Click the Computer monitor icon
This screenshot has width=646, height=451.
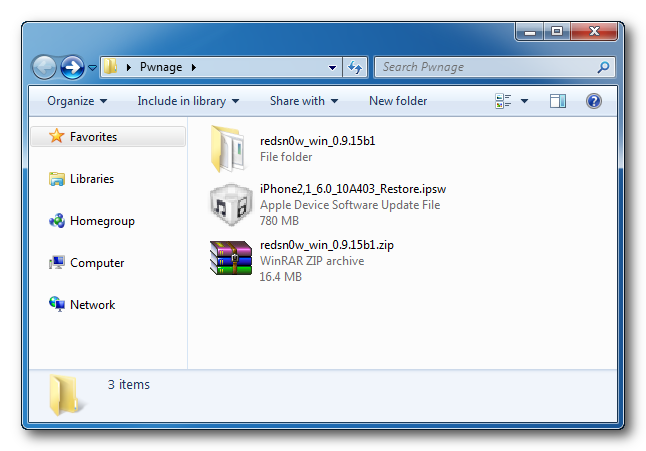(57, 262)
